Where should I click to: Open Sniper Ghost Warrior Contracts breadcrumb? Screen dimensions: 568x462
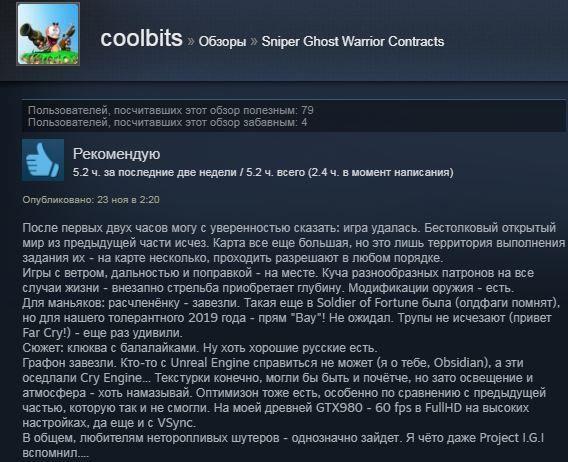pos(352,41)
